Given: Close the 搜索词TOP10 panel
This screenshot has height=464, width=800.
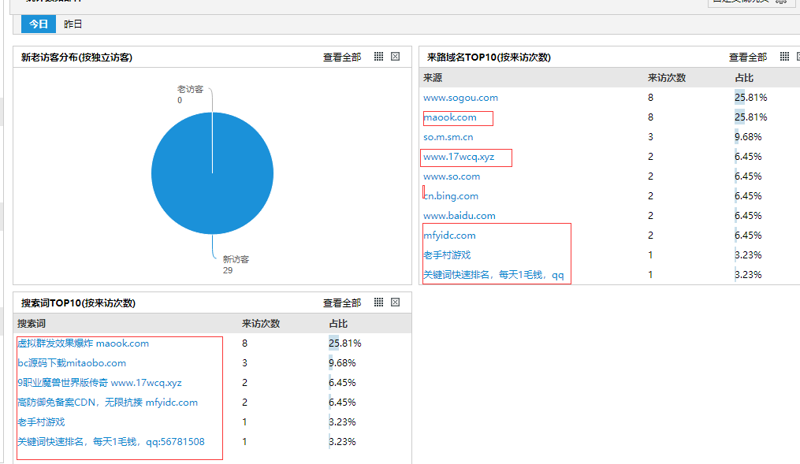Looking at the screenshot, I should [395, 302].
